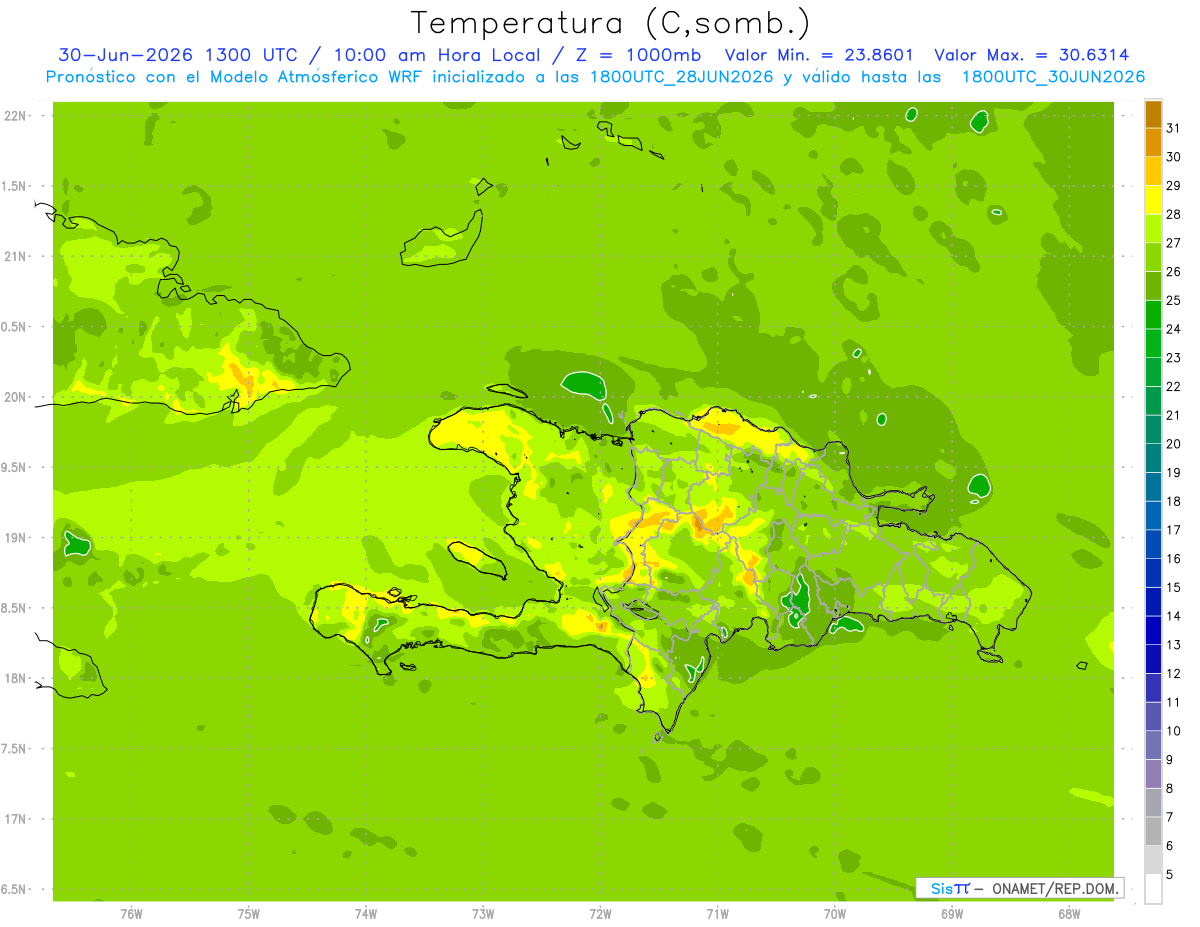Click the title 'Temperatura (C,somb.)'
This screenshot has height=927, width=1200.
coord(611,22)
